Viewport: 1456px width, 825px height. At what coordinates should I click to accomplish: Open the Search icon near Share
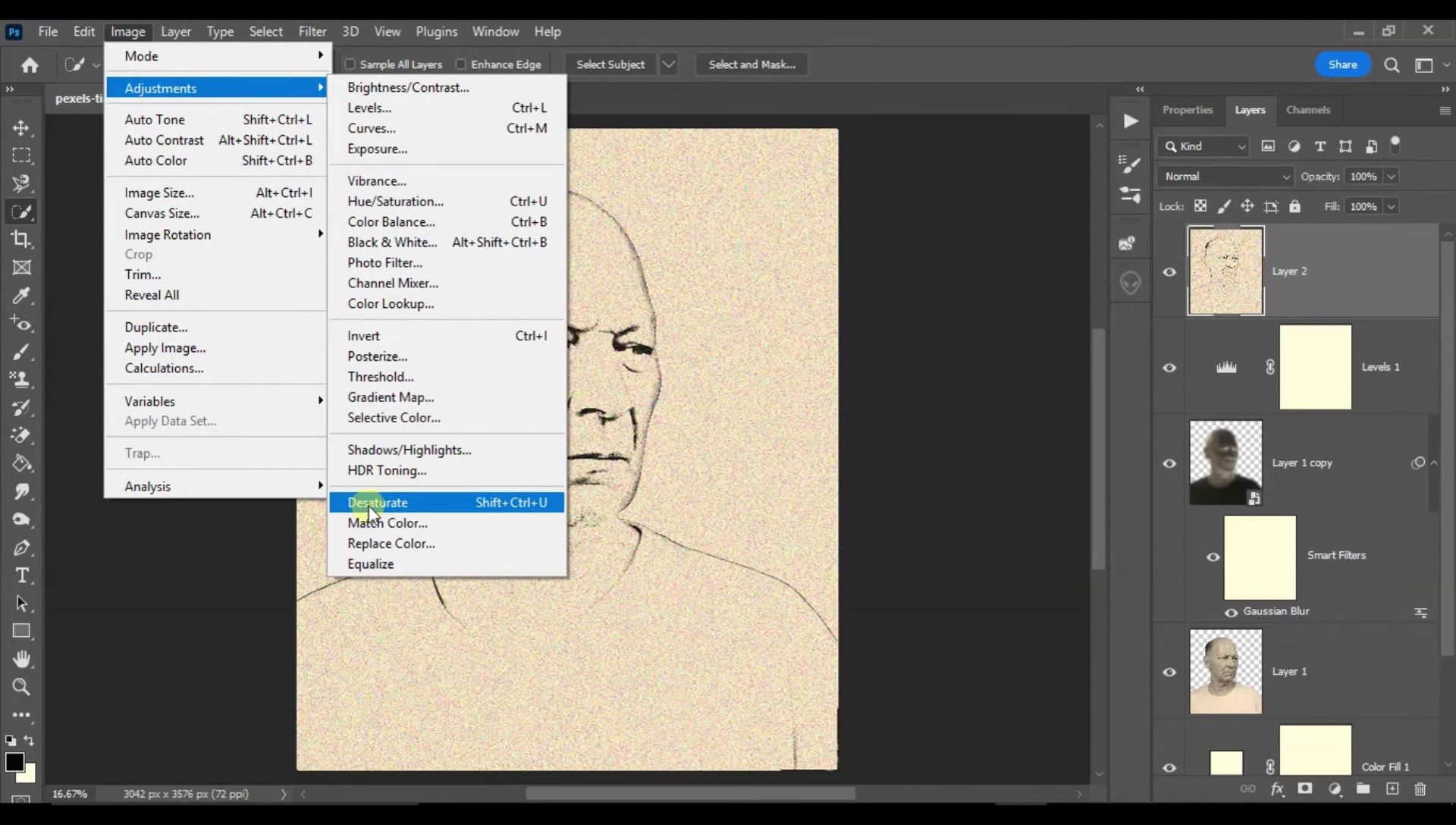(x=1392, y=64)
